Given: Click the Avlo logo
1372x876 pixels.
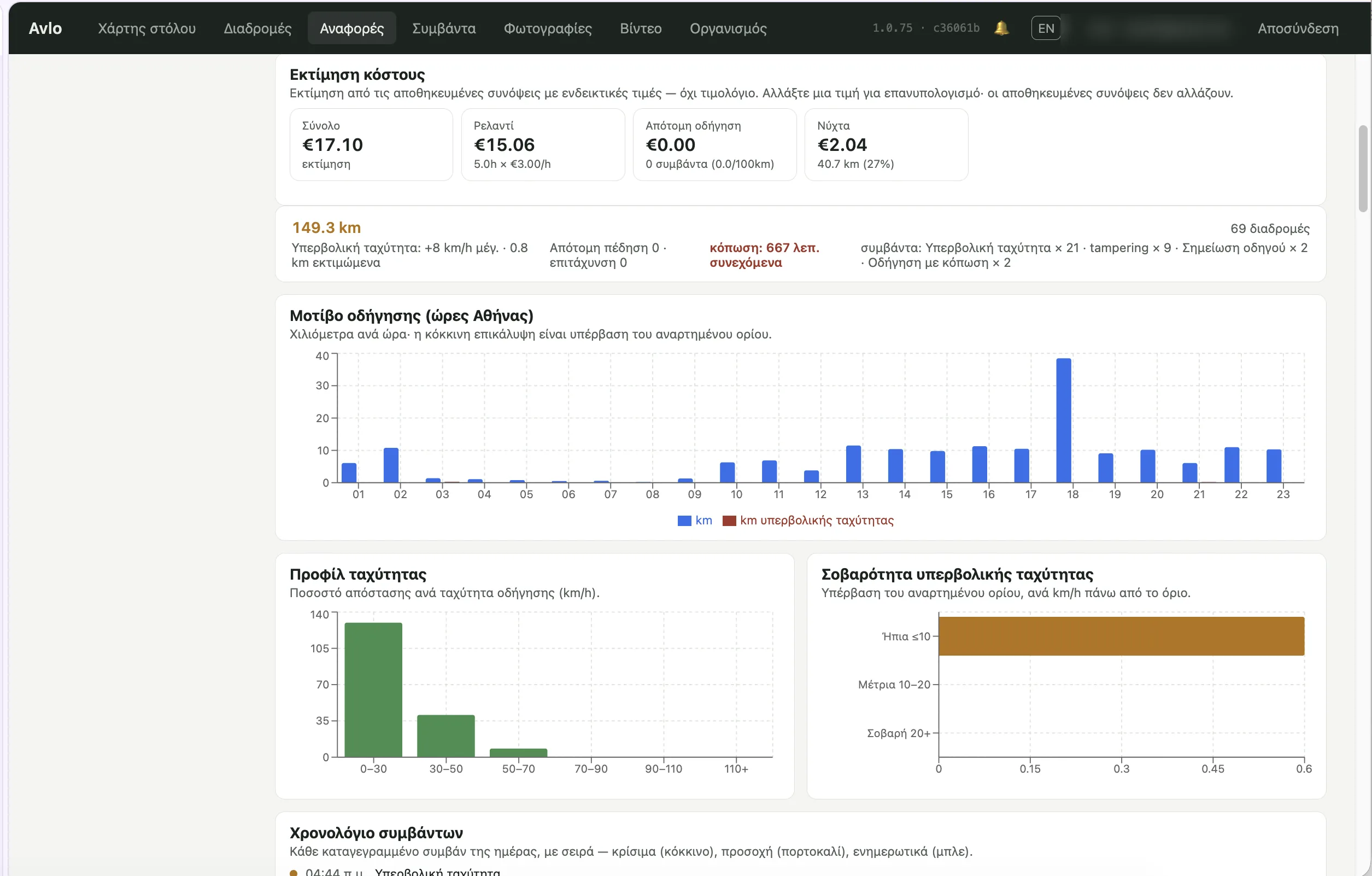Looking at the screenshot, I should coord(45,28).
